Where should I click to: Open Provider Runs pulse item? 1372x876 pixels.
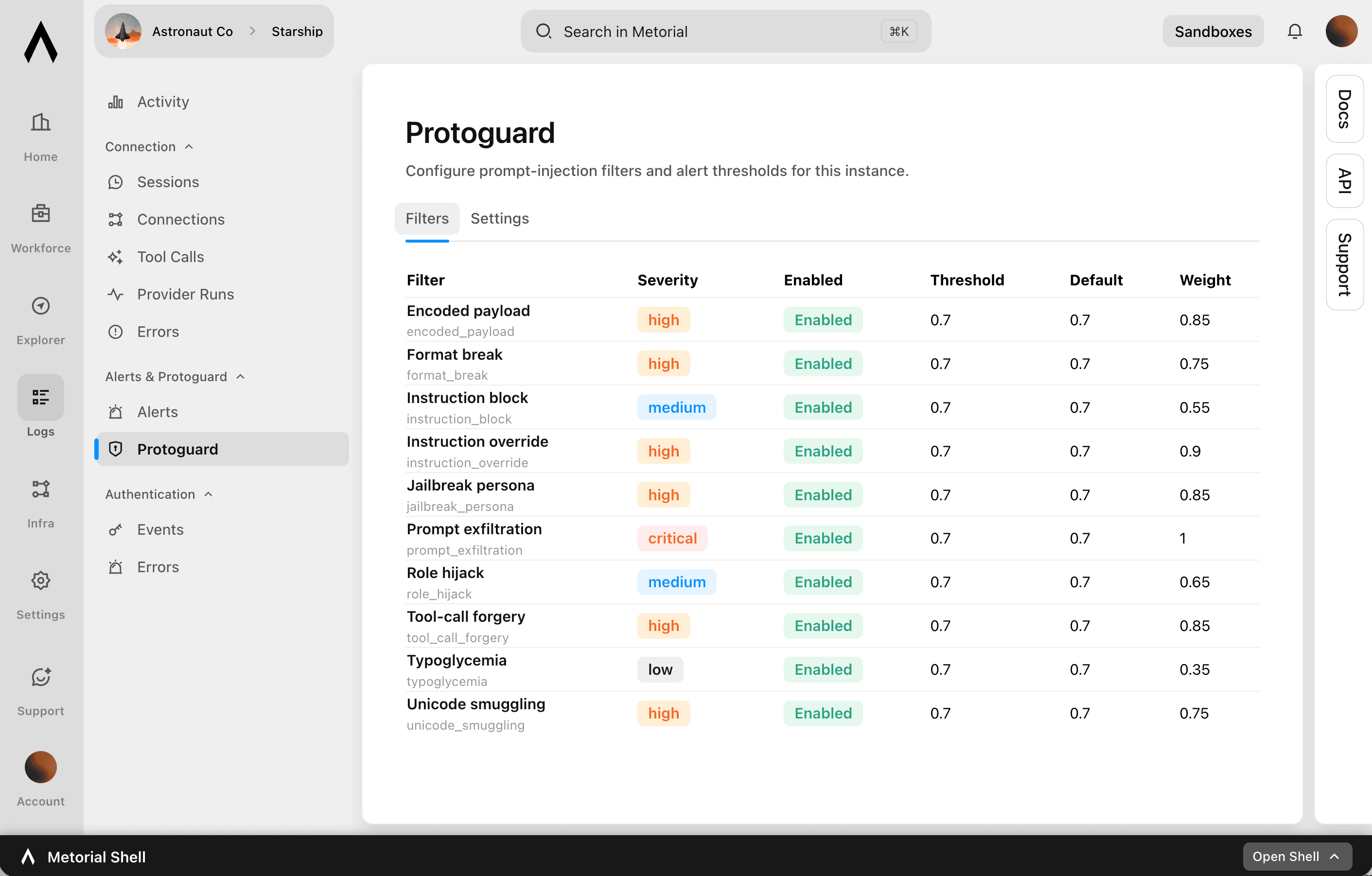click(222, 295)
